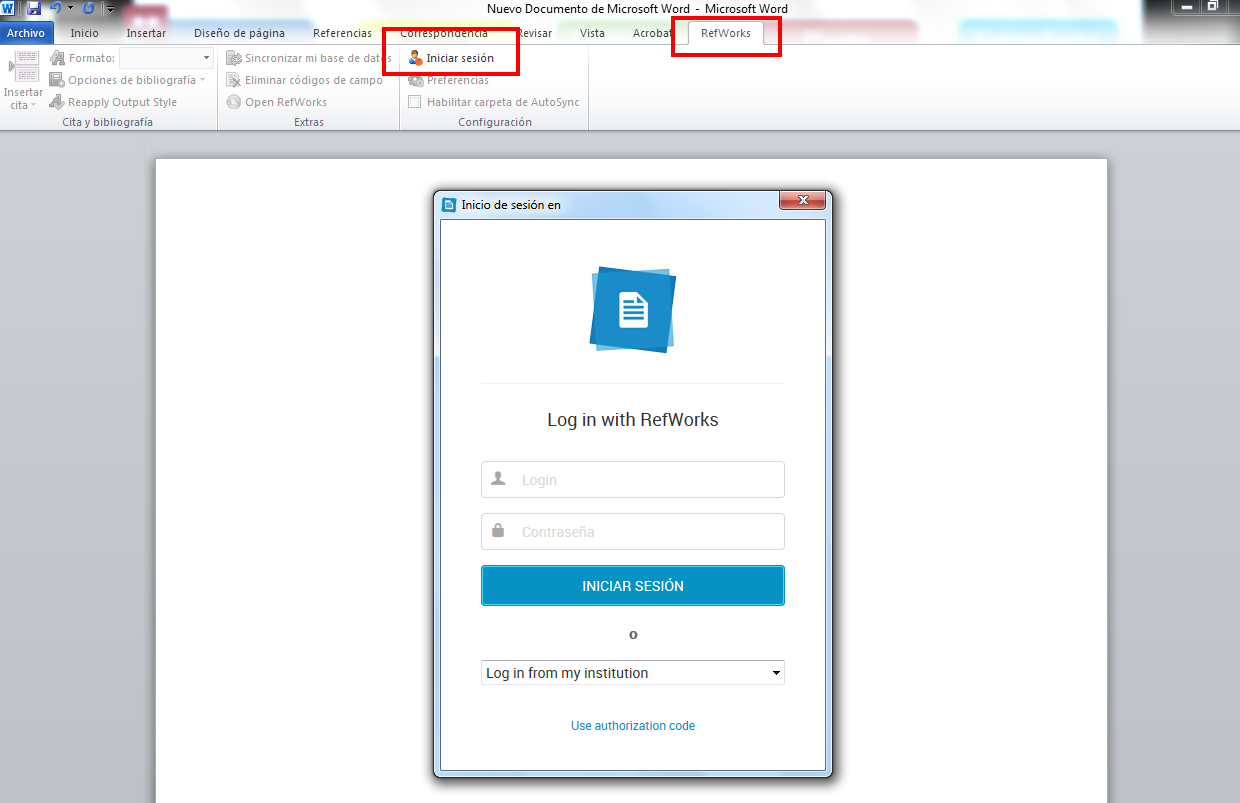1240x803 pixels.
Task: Save document via quick access toolbar icon
Action: click(x=34, y=8)
